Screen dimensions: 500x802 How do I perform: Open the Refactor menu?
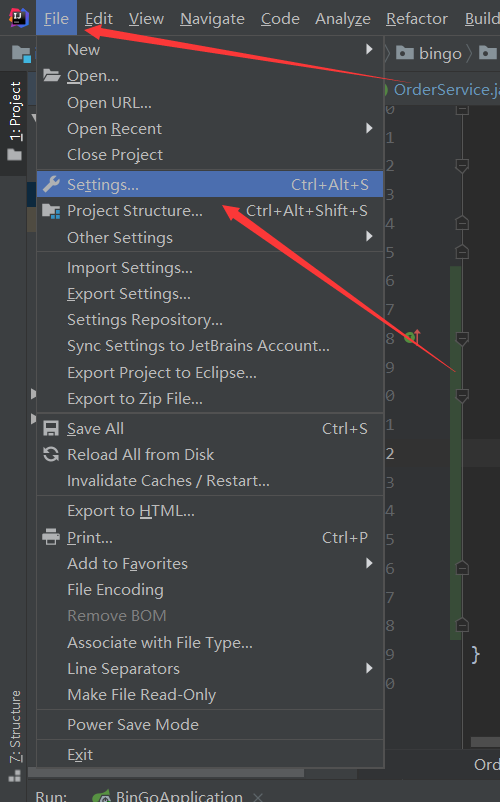(x=417, y=18)
